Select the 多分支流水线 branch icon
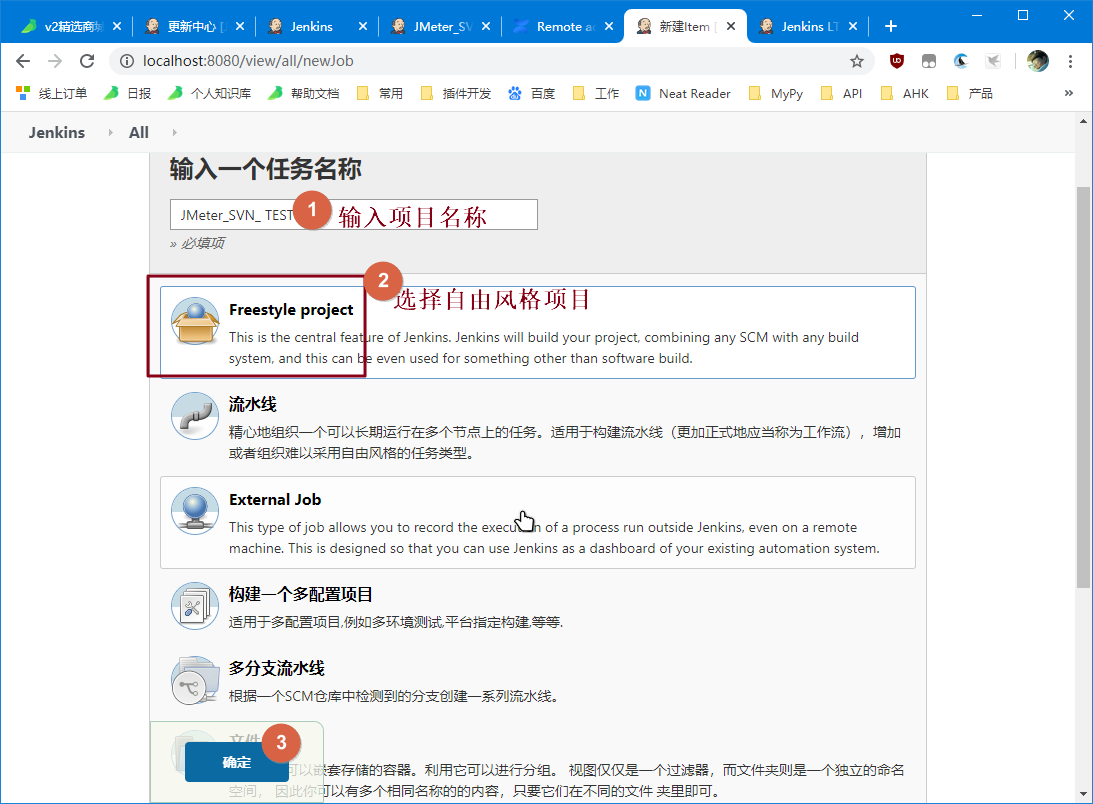1093x804 pixels. pyautogui.click(x=195, y=680)
